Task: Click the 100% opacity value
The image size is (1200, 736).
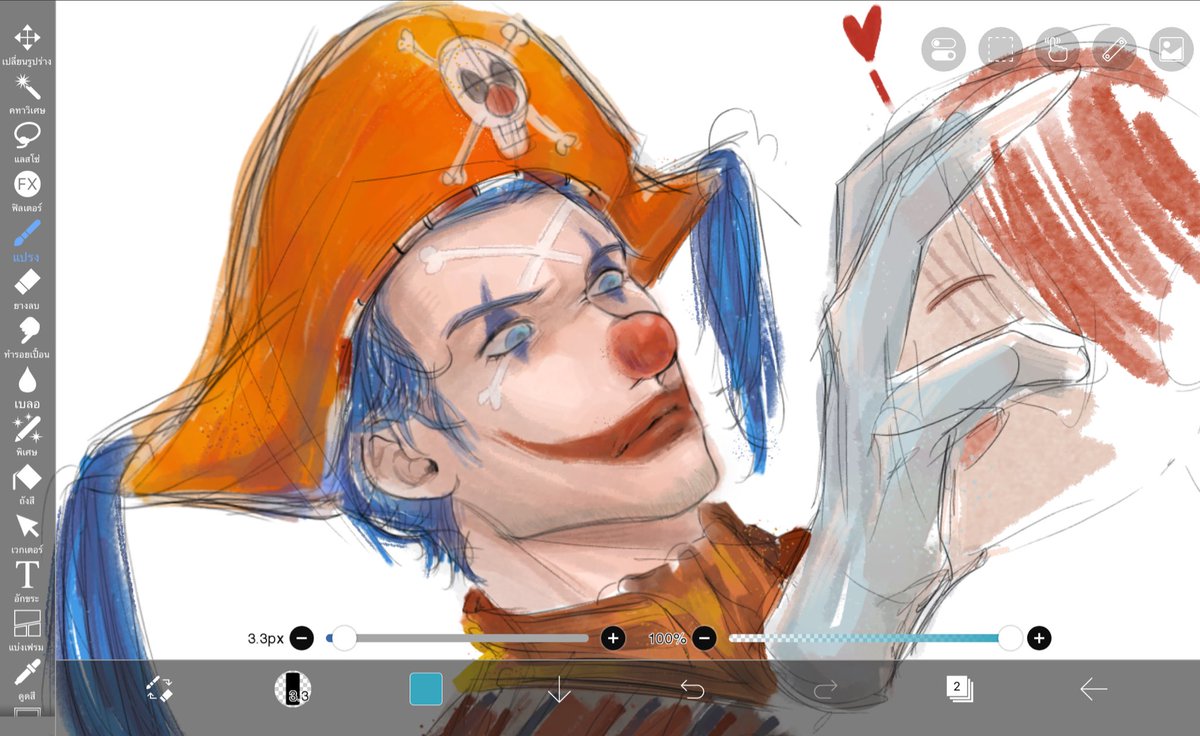Action: 667,638
